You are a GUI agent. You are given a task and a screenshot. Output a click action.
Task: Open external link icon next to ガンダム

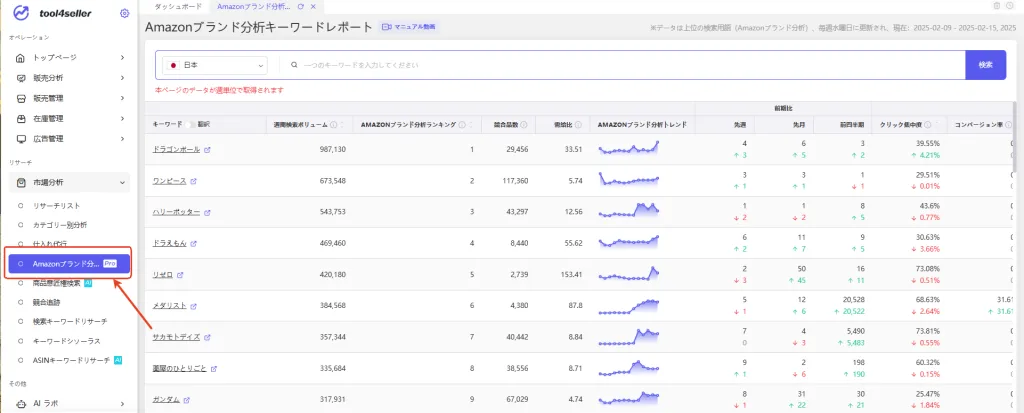click(187, 400)
